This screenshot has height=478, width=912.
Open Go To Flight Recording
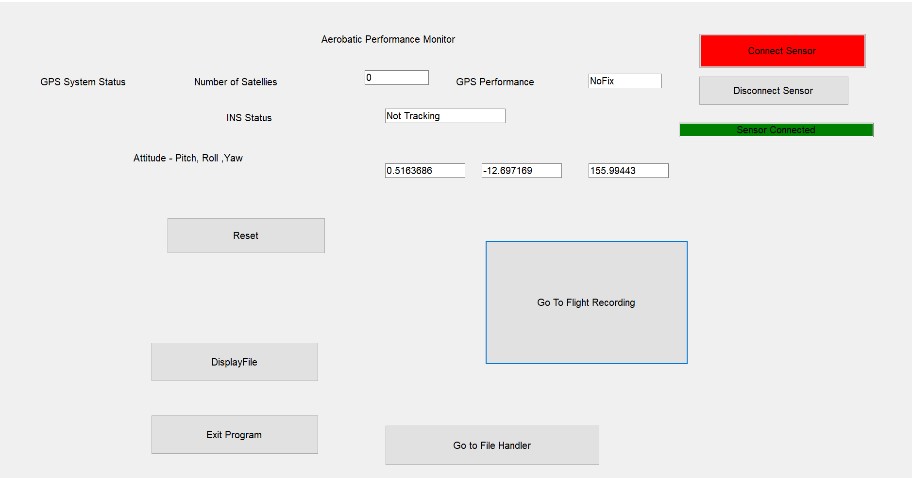(x=586, y=302)
